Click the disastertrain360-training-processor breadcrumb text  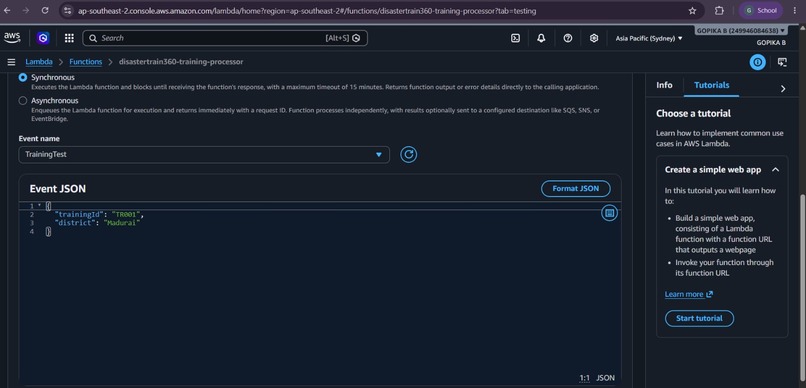pos(181,62)
